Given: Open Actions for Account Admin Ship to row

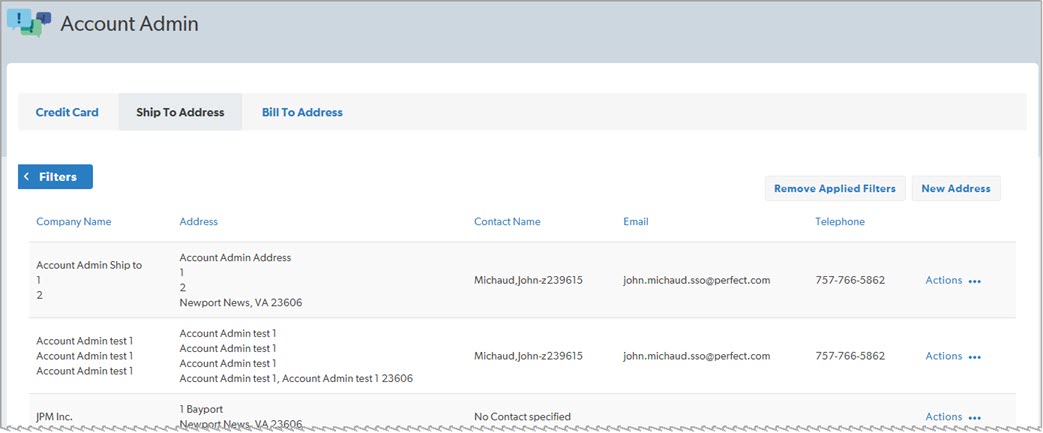Looking at the screenshot, I should click(x=943, y=280).
